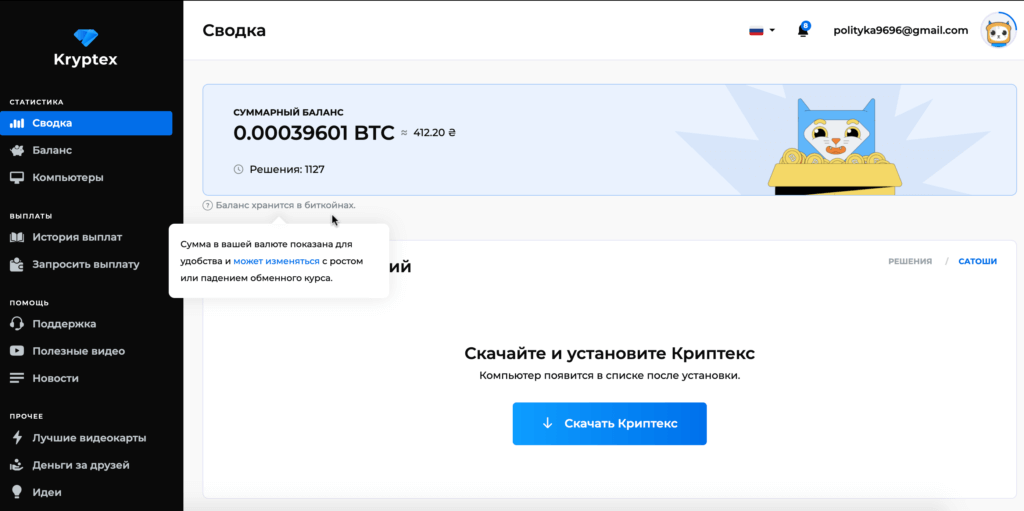Click the Идеи lightbulb icon
The width and height of the screenshot is (1024, 511).
click(x=16, y=492)
